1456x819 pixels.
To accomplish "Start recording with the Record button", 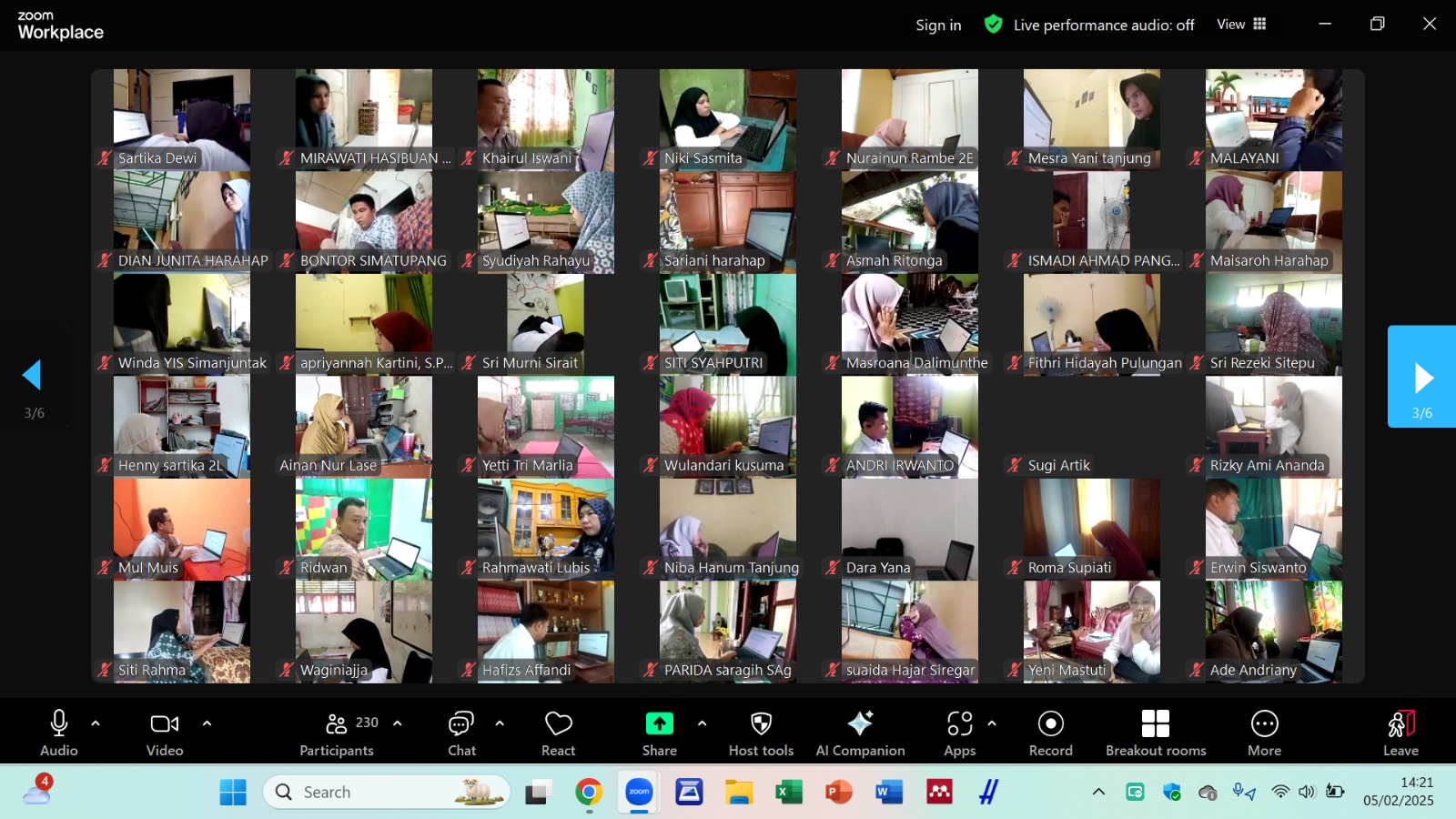I will pyautogui.click(x=1051, y=733).
